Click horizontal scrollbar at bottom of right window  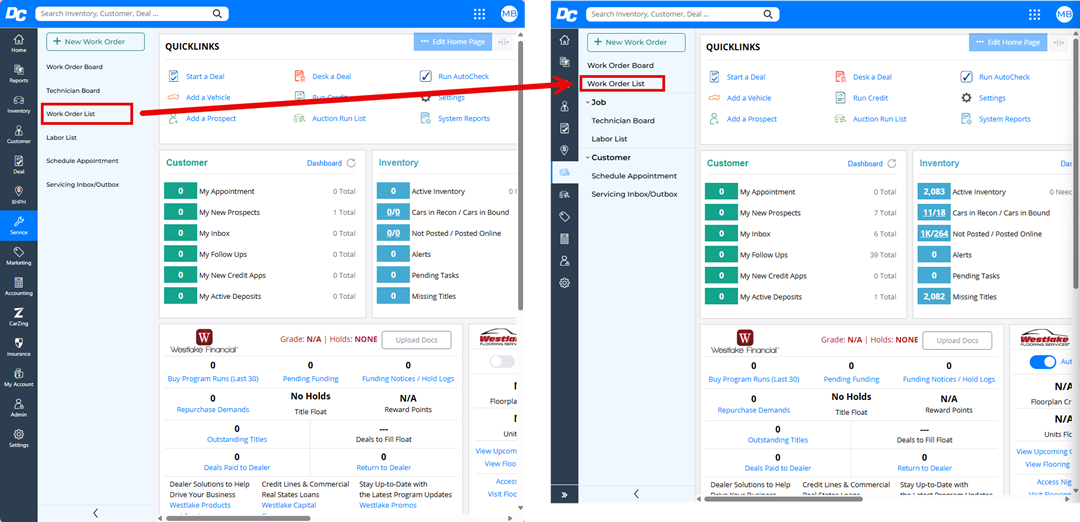(x=783, y=498)
